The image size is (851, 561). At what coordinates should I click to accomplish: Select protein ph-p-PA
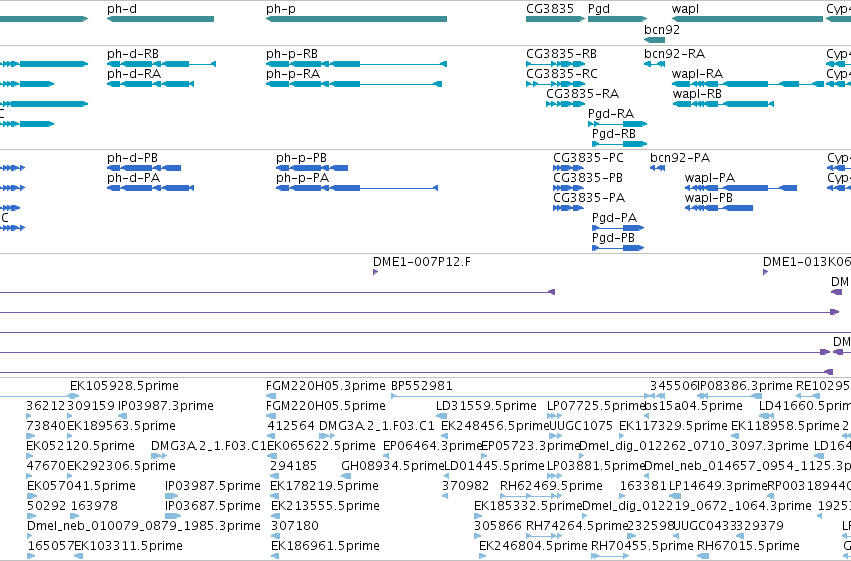pos(357,188)
